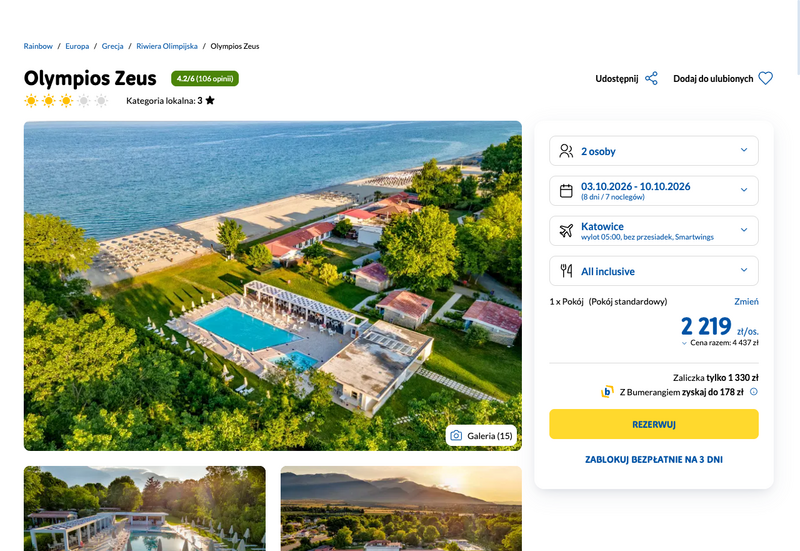Image resolution: width=800 pixels, height=551 pixels.
Task: Go to Grecja breadcrumb
Action: coord(112,46)
